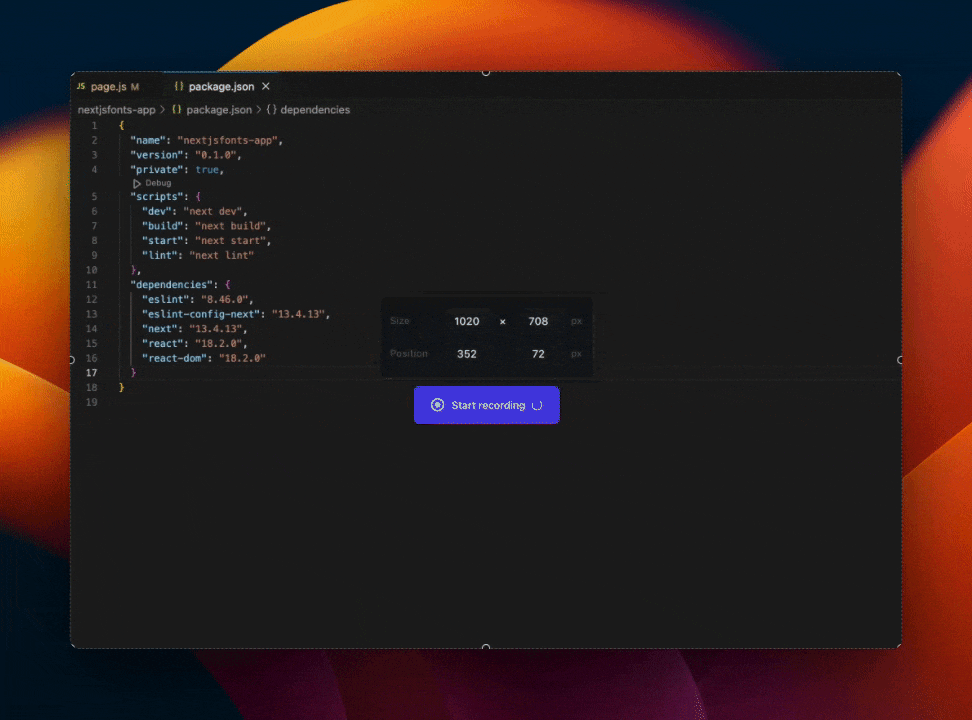972x720 pixels.
Task: Click the JSON braces icon on the package.json tab
Action: [x=177, y=87]
